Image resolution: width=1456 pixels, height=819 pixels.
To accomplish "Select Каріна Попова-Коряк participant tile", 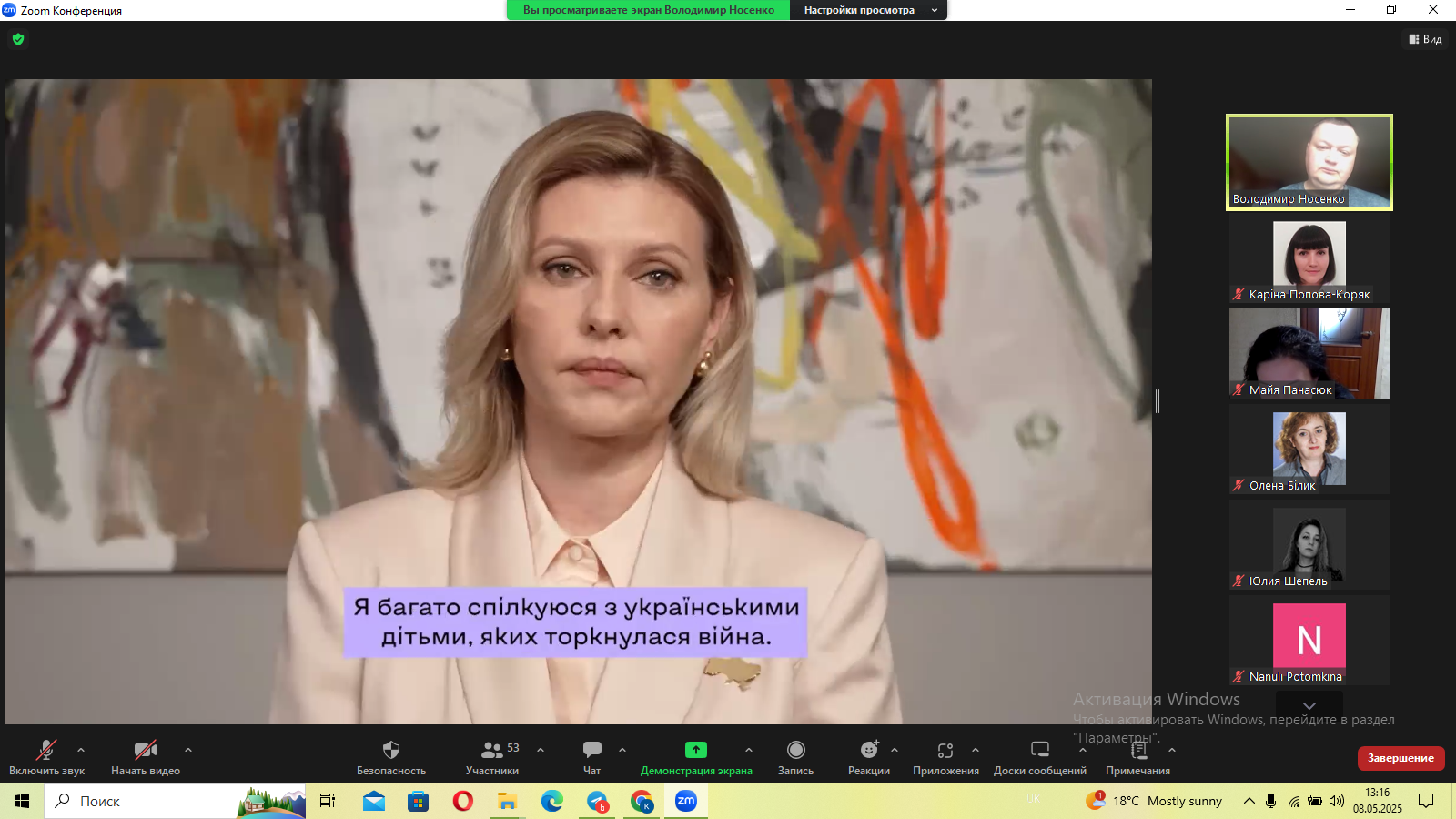I will click(1309, 258).
